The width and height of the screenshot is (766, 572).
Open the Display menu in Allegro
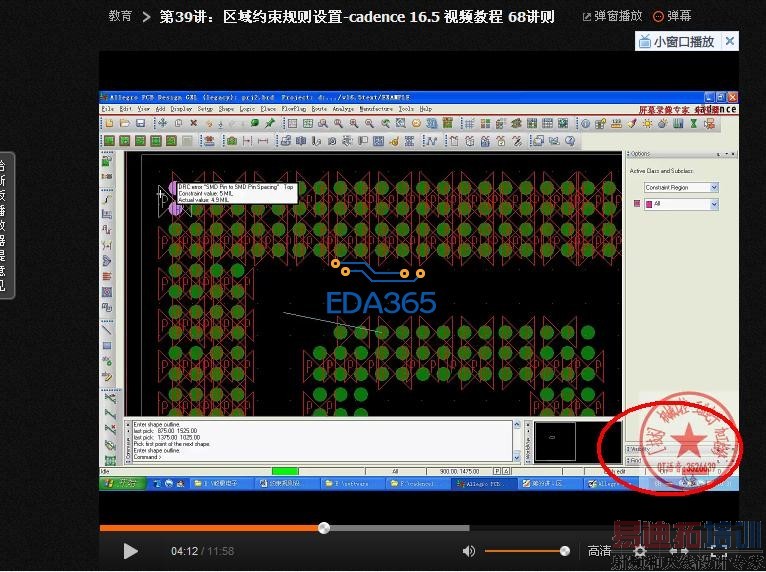[181, 109]
